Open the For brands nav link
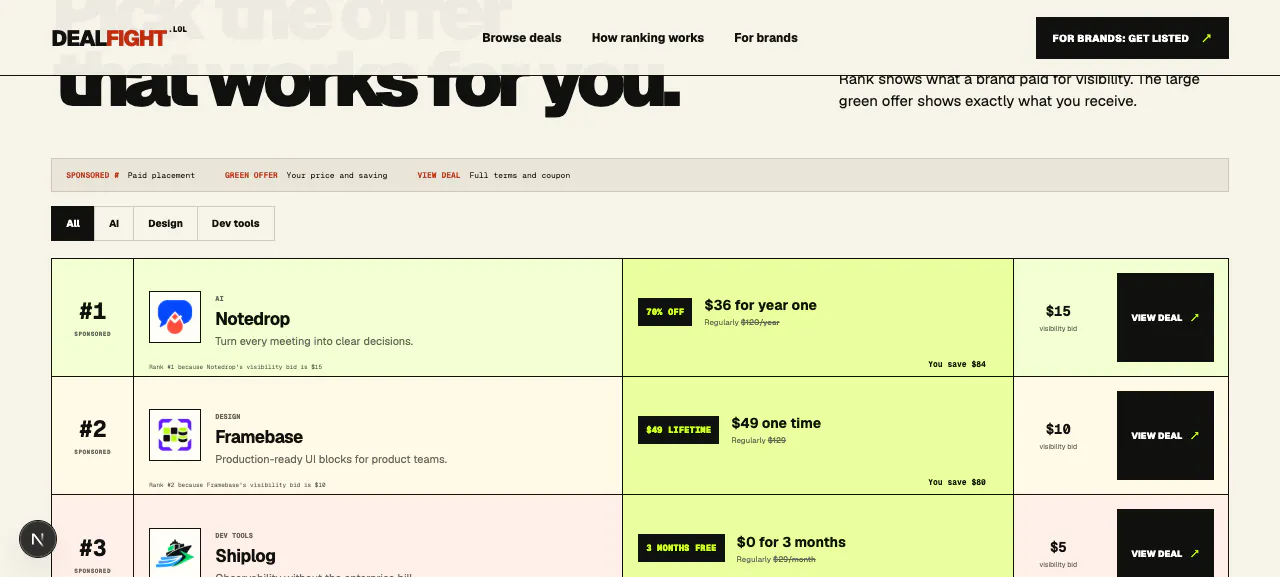The width and height of the screenshot is (1280, 577). pyautogui.click(x=766, y=38)
